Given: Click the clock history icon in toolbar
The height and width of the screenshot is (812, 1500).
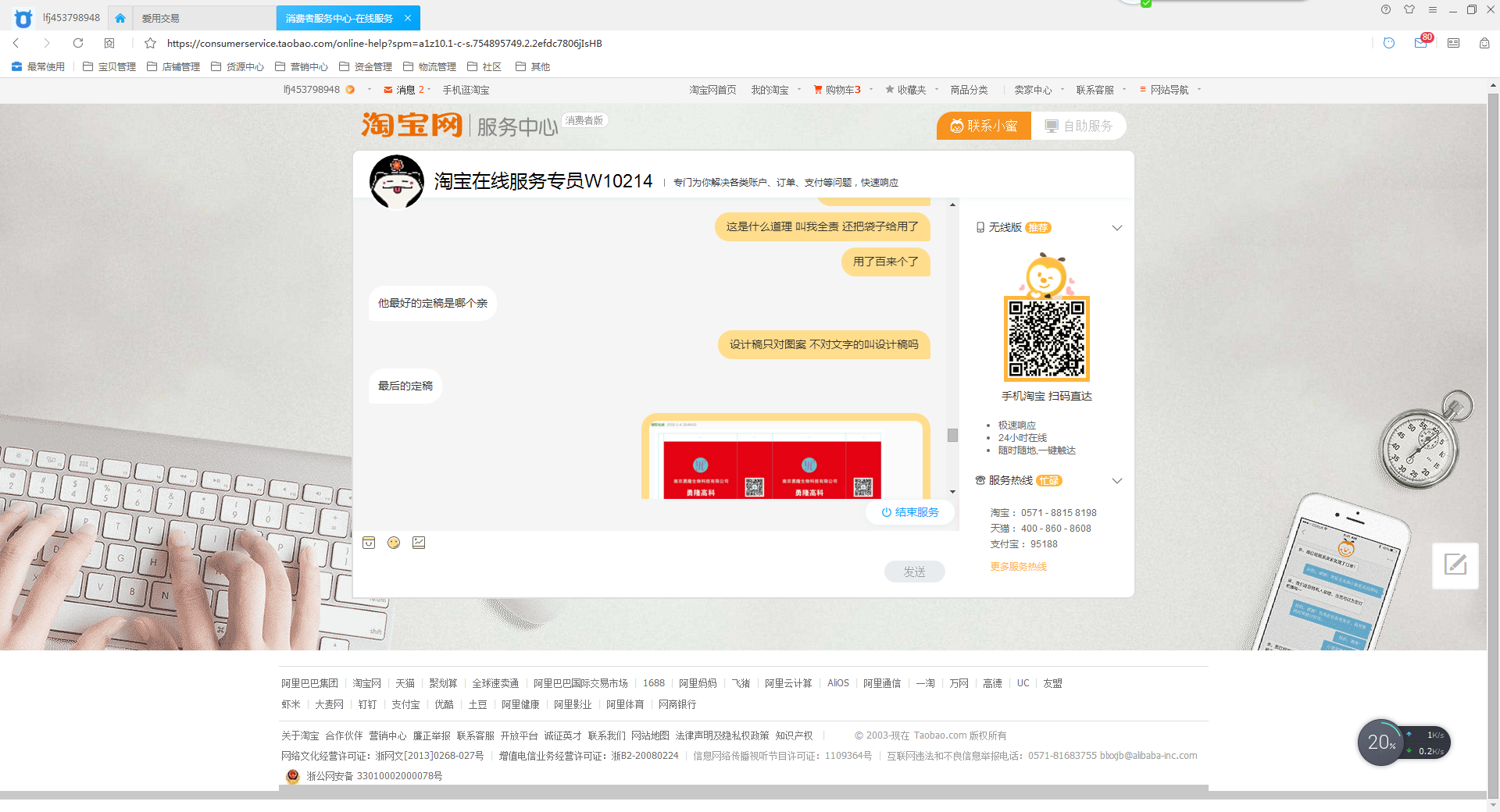Looking at the screenshot, I should (x=1389, y=43).
